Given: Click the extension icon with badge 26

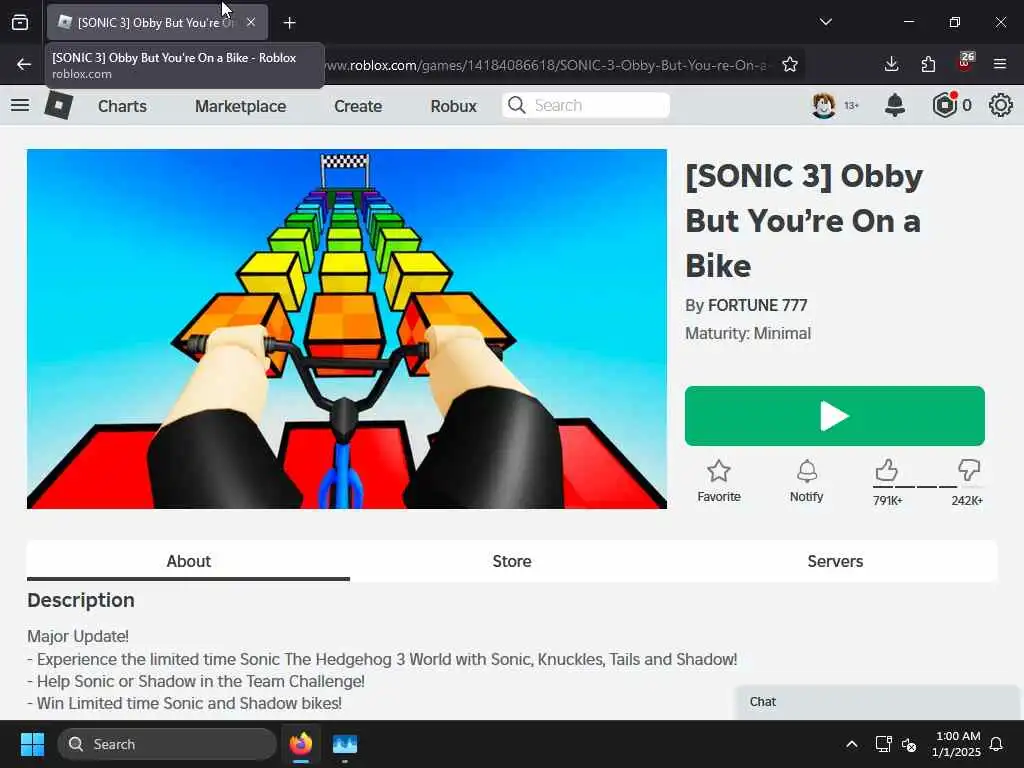Looking at the screenshot, I should (x=965, y=62).
